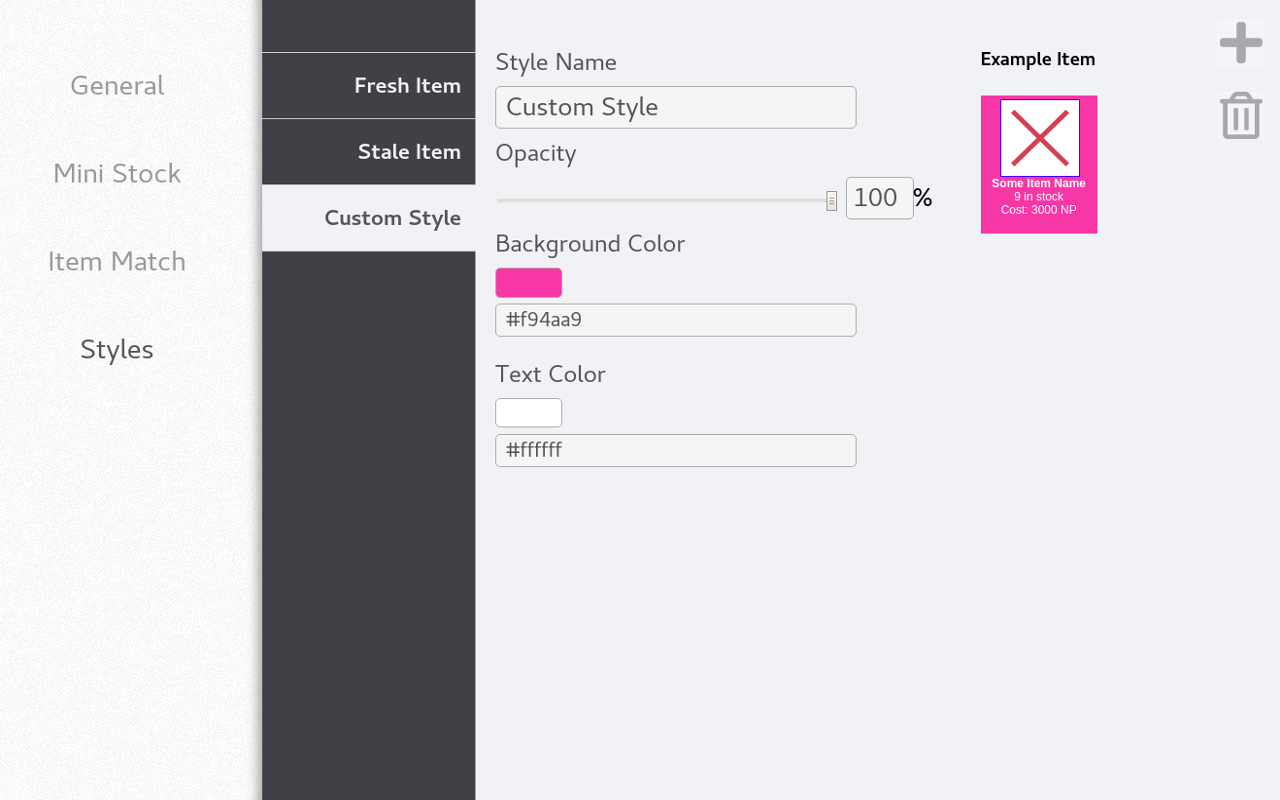Switch to the Item Match section

point(117,262)
